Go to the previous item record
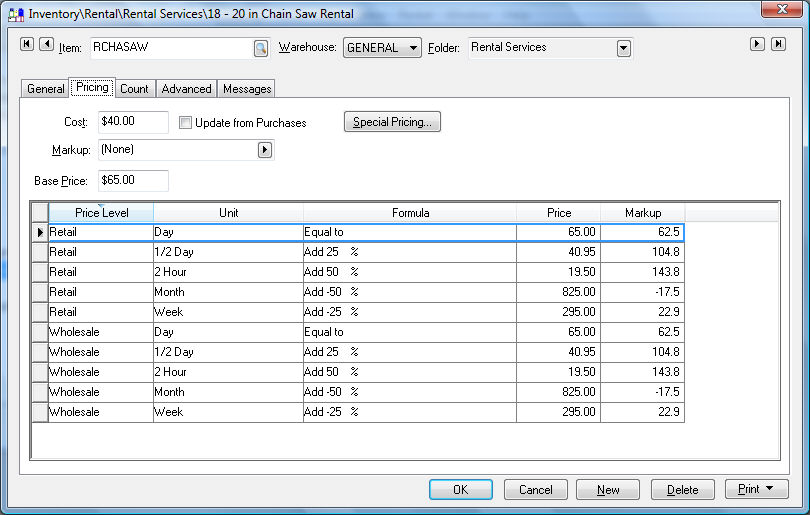This screenshot has width=810, height=515. pos(44,44)
